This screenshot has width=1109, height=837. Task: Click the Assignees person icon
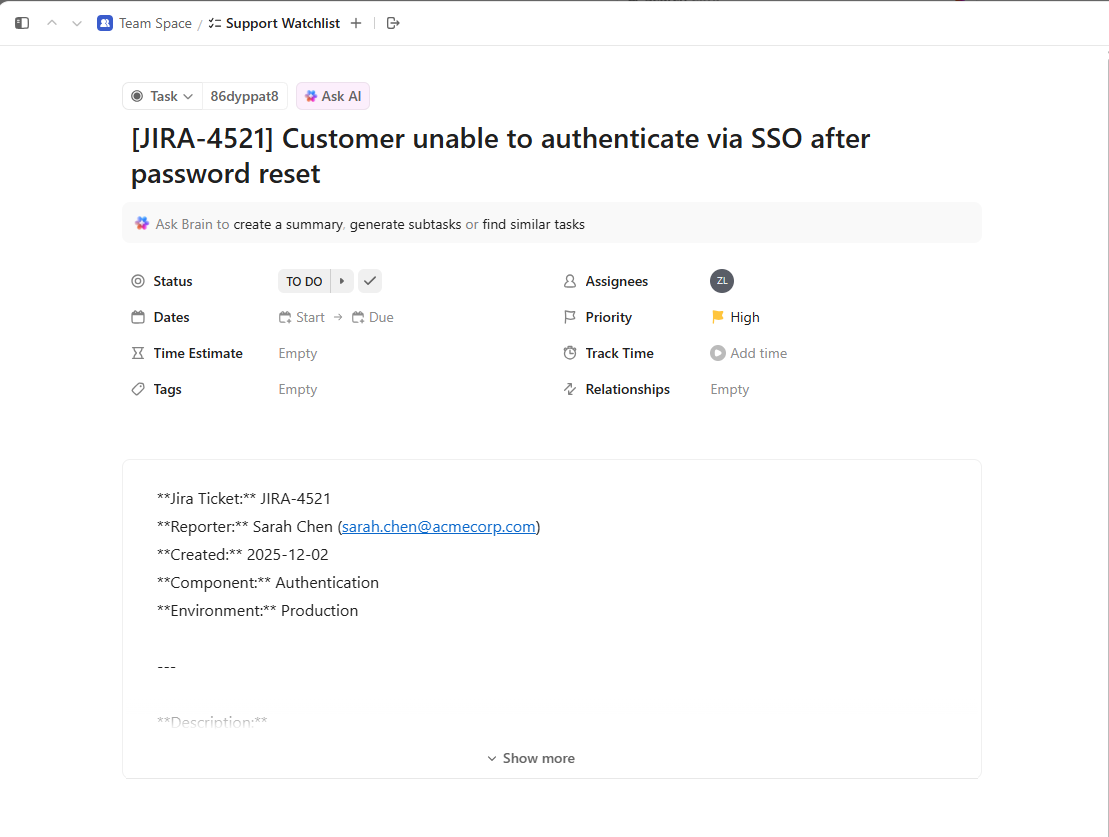coord(569,281)
